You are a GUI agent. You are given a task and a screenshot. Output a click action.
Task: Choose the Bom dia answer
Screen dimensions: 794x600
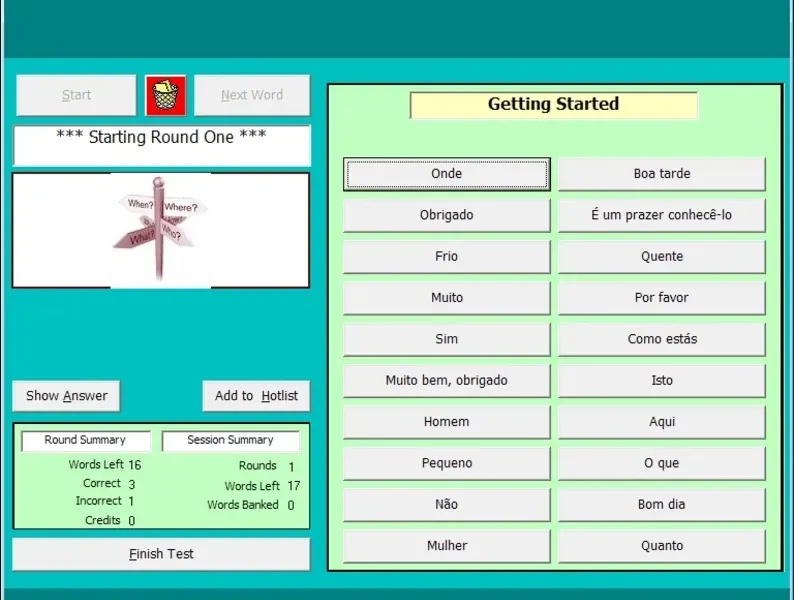[x=662, y=505]
